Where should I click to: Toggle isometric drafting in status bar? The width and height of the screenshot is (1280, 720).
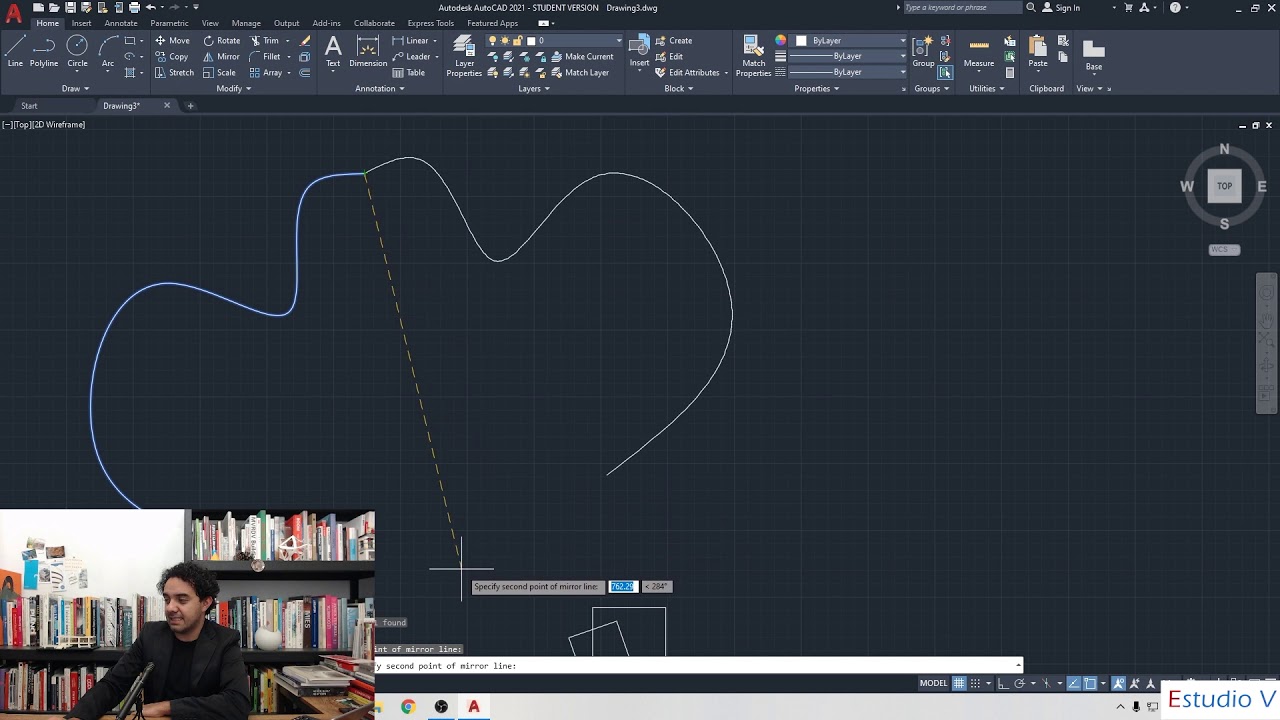(1047, 683)
